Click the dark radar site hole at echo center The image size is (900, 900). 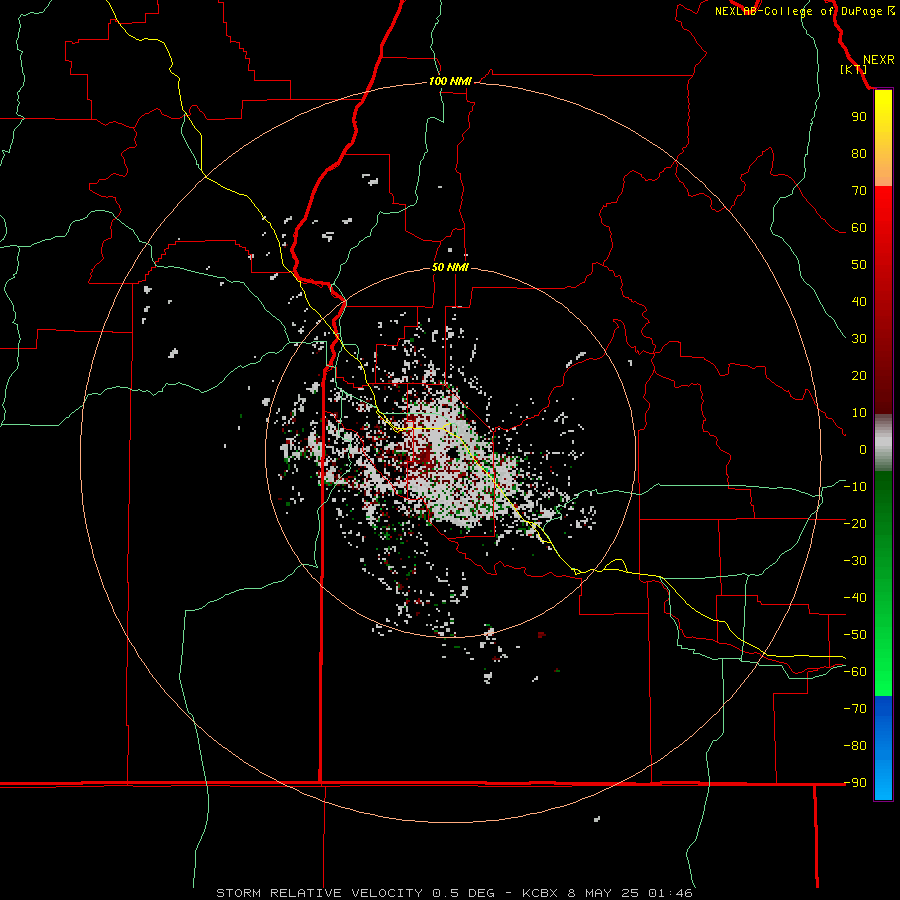point(453,453)
